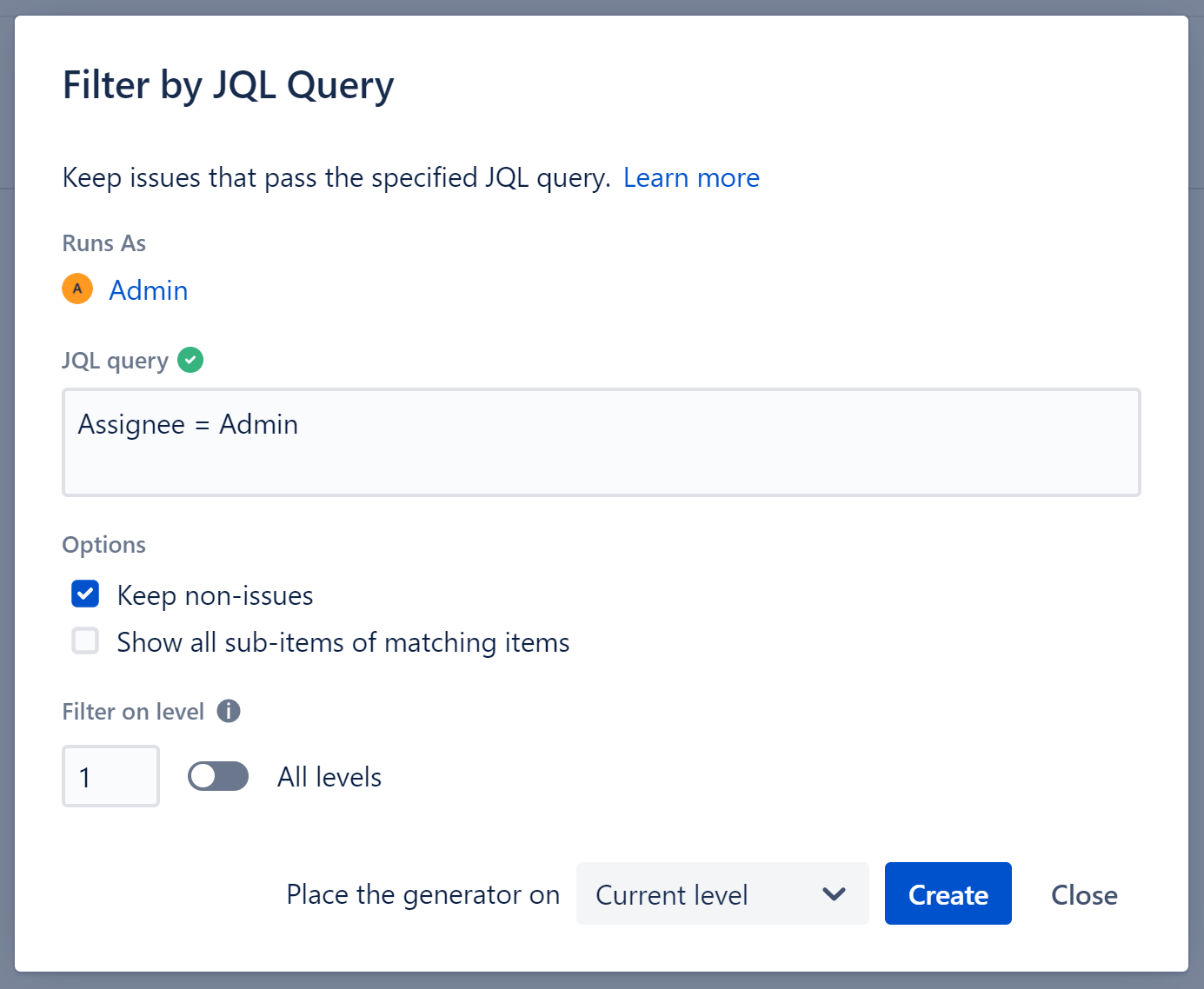This screenshot has width=1204, height=989.
Task: Open the Place the generator on dropdown
Action: [722, 894]
